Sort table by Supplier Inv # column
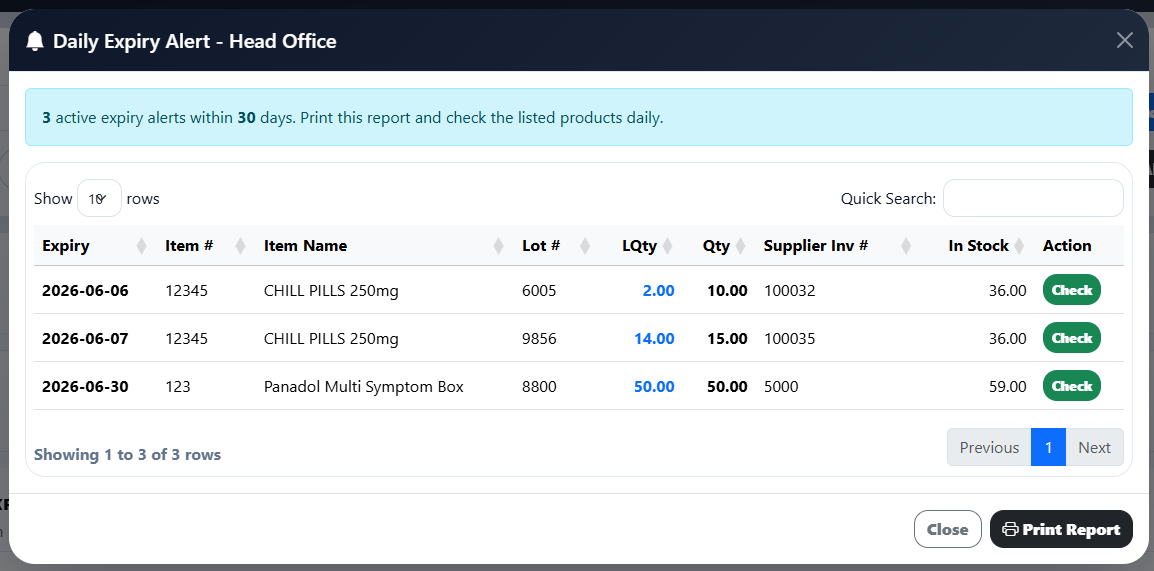 (838, 246)
